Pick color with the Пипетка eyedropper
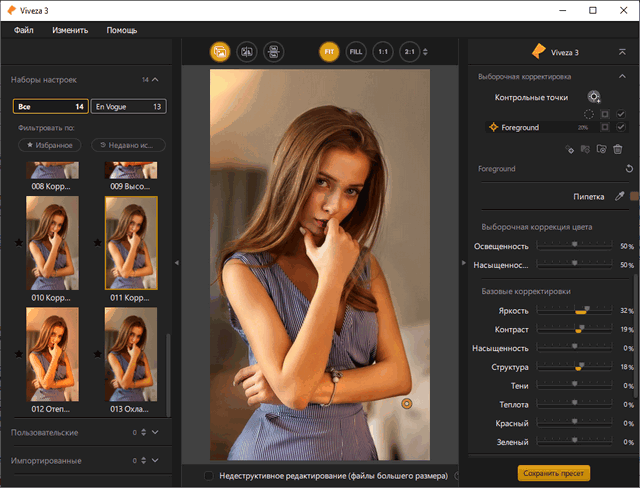This screenshot has height=488, width=640. pyautogui.click(x=619, y=196)
